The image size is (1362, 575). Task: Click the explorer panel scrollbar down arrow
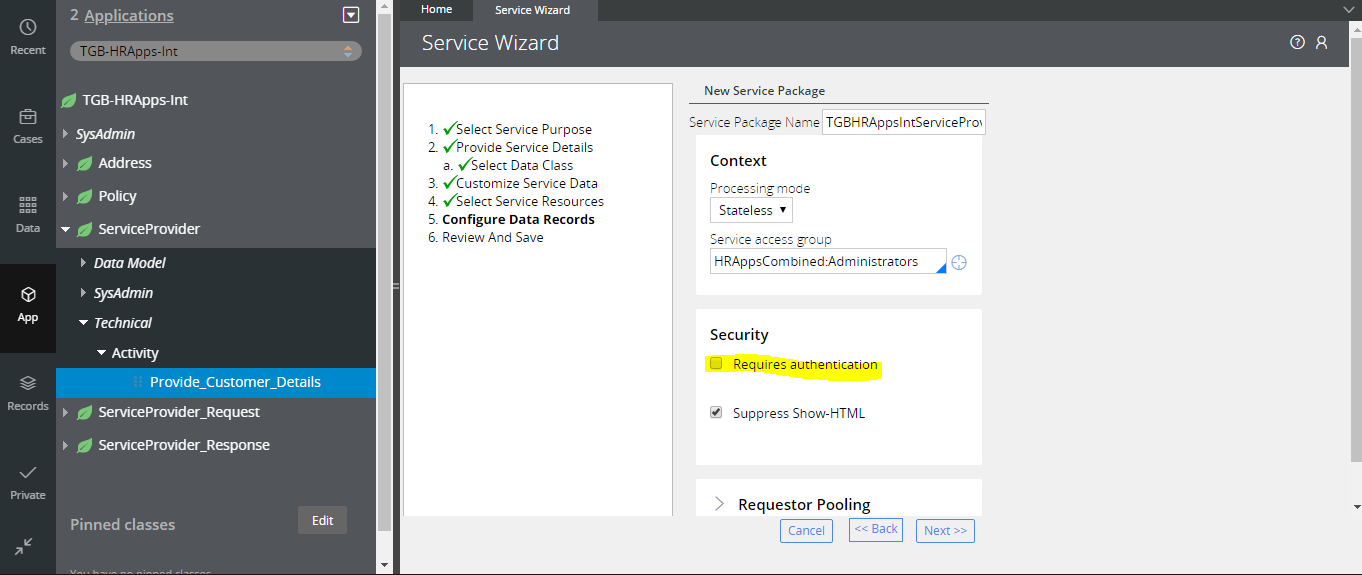(x=385, y=566)
